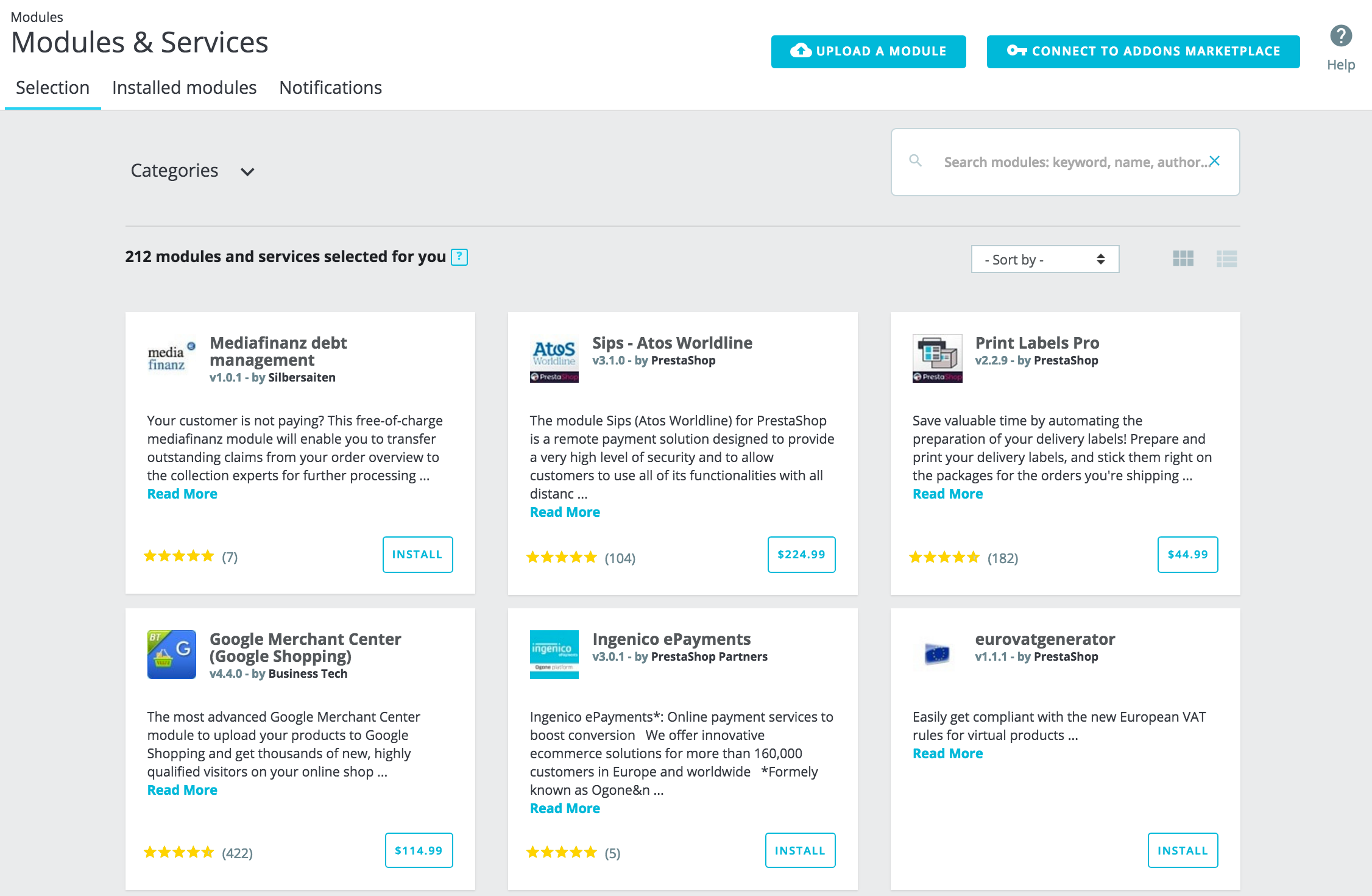
Task: Click the Ingenico ePayments title
Action: (x=671, y=639)
